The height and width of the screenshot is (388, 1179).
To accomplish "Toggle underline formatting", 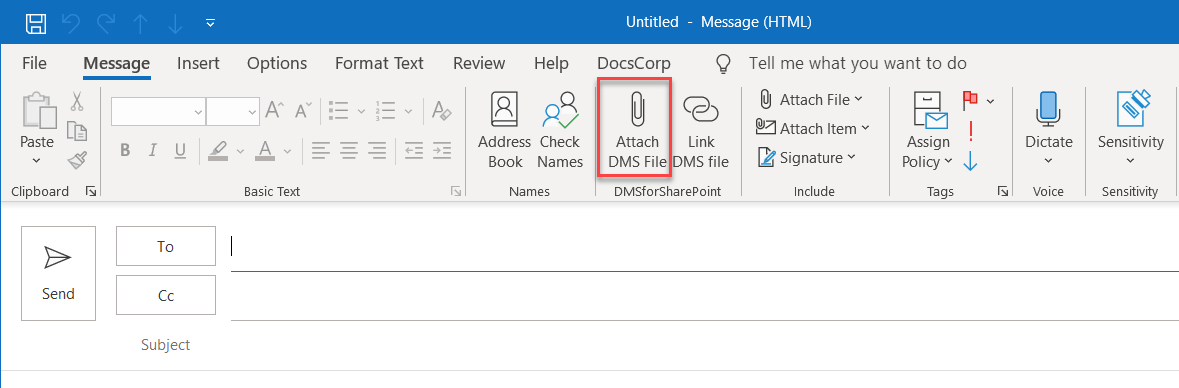I will [x=180, y=150].
